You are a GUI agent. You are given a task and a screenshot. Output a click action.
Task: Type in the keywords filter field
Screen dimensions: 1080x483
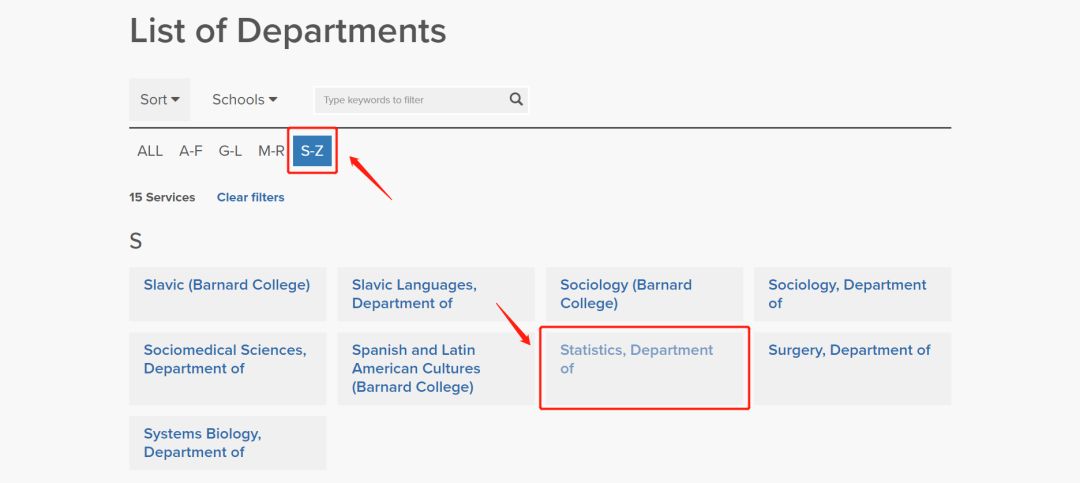pyautogui.click(x=410, y=100)
